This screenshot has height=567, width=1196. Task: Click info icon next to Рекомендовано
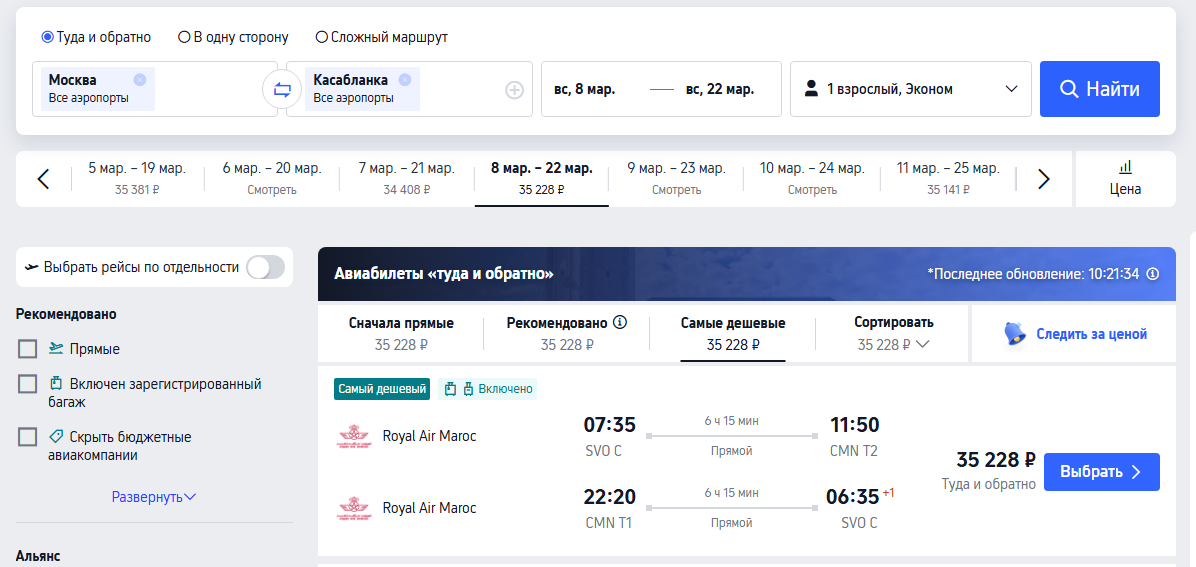click(619, 322)
